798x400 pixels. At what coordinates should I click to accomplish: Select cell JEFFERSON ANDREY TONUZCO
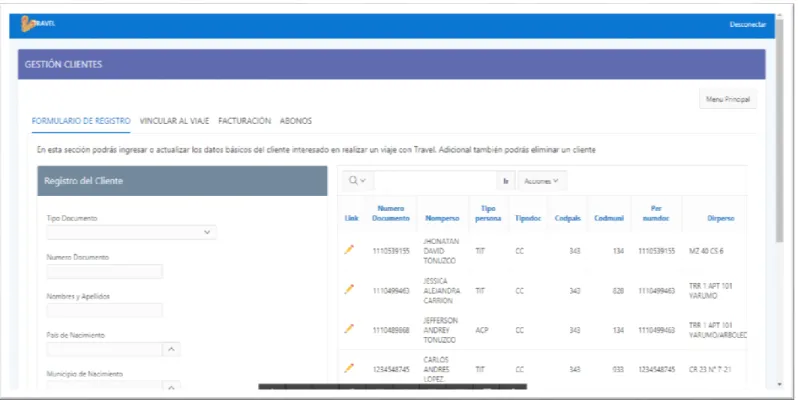click(x=440, y=330)
